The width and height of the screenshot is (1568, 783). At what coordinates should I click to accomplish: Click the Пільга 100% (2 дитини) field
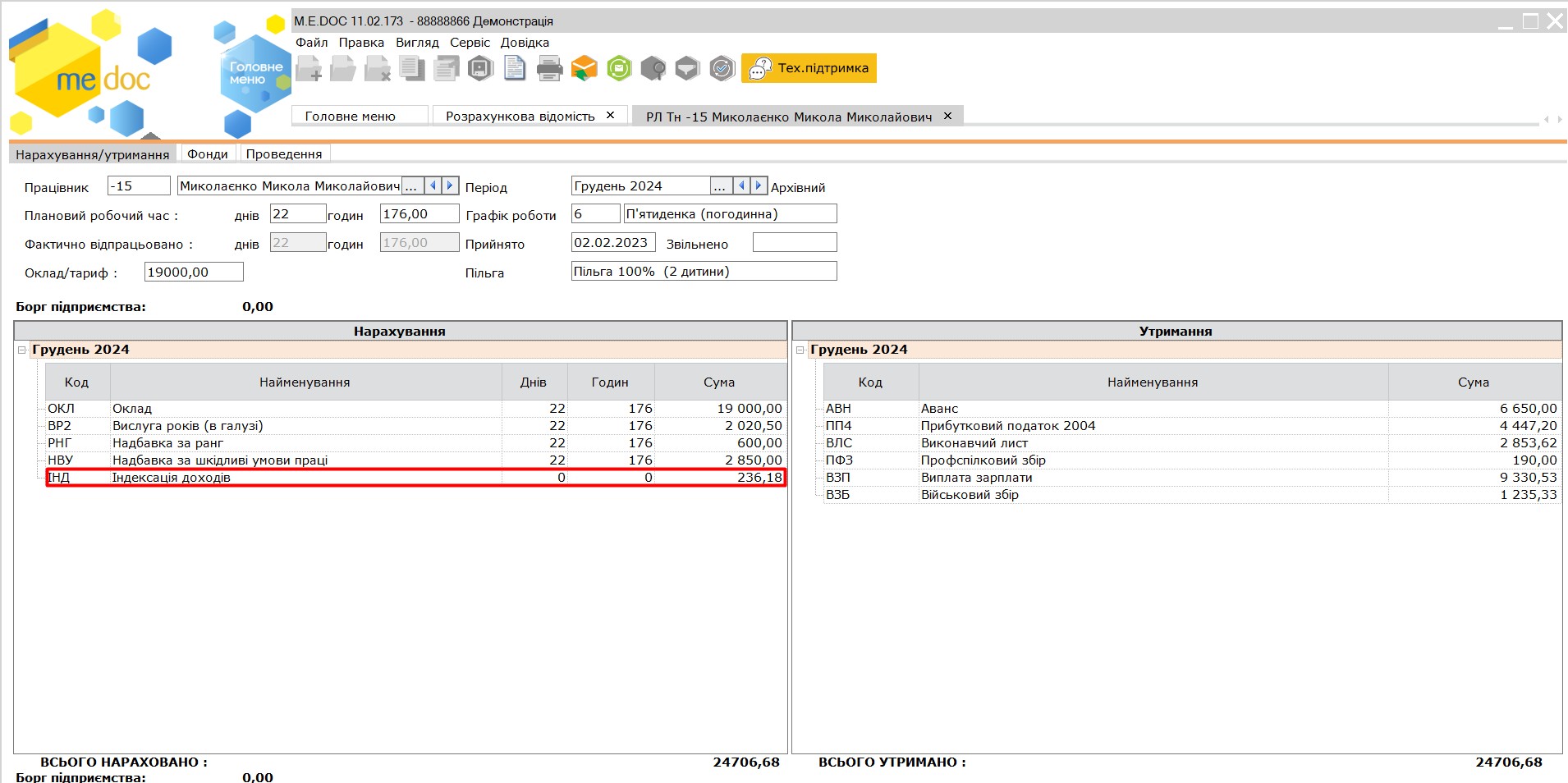(x=704, y=272)
